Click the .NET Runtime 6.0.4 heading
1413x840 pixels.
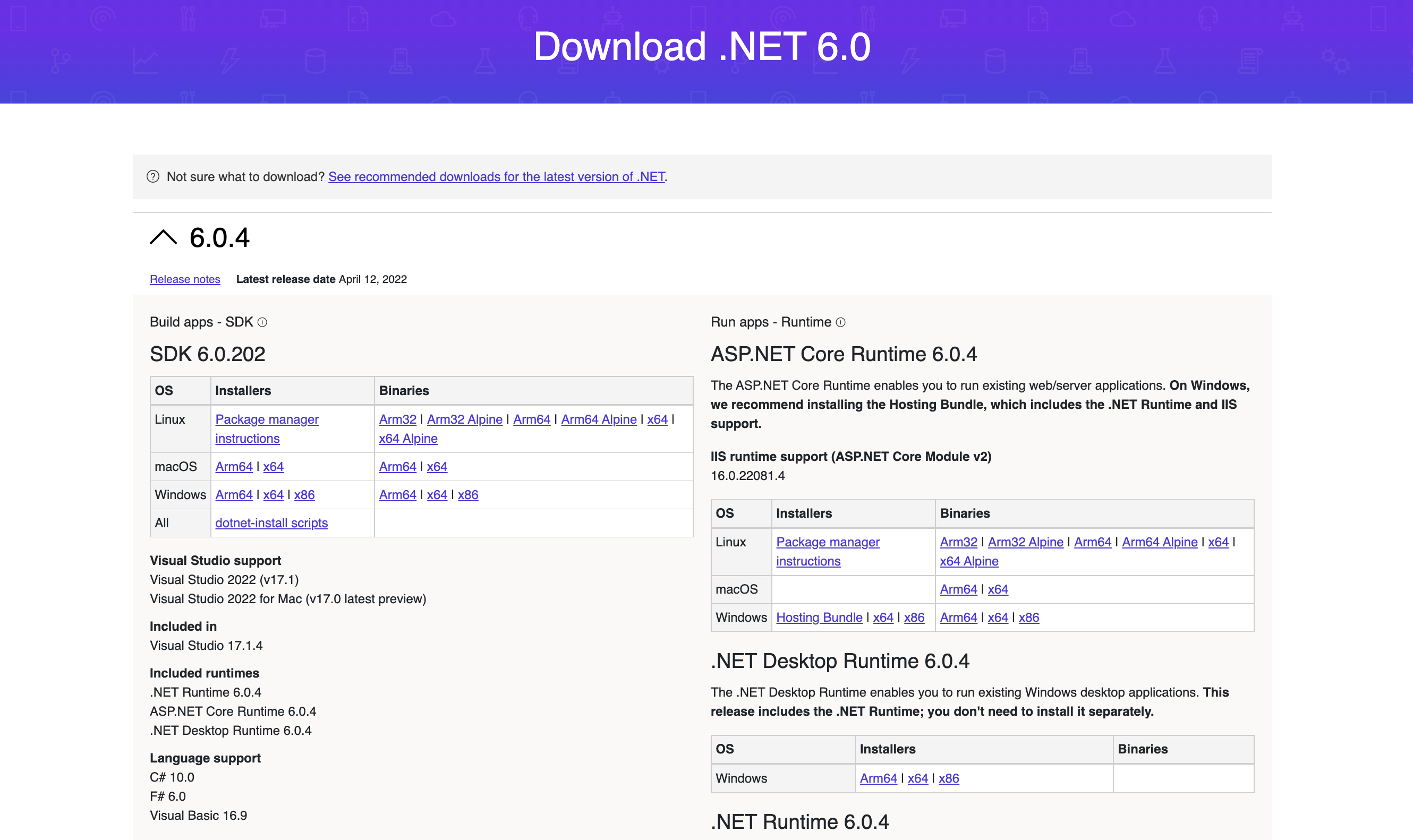pyautogui.click(x=800, y=821)
